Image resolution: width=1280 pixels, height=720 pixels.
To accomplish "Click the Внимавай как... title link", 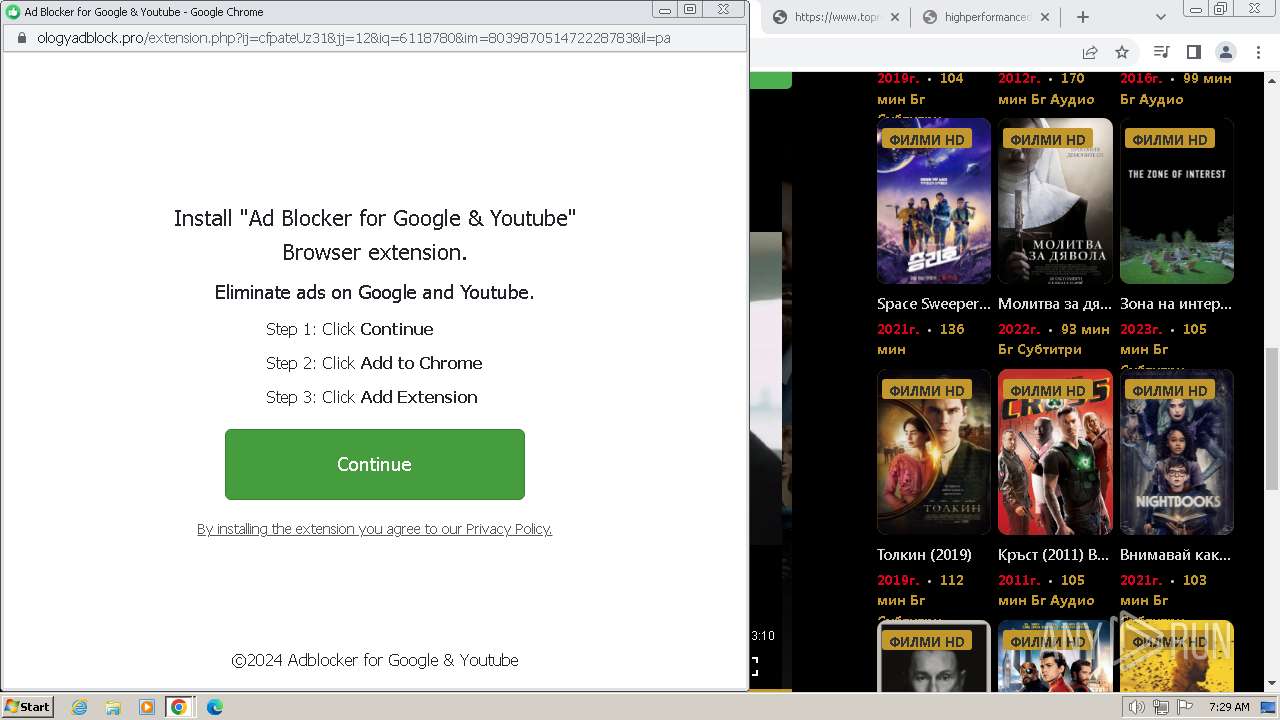I will pyautogui.click(x=1175, y=554).
